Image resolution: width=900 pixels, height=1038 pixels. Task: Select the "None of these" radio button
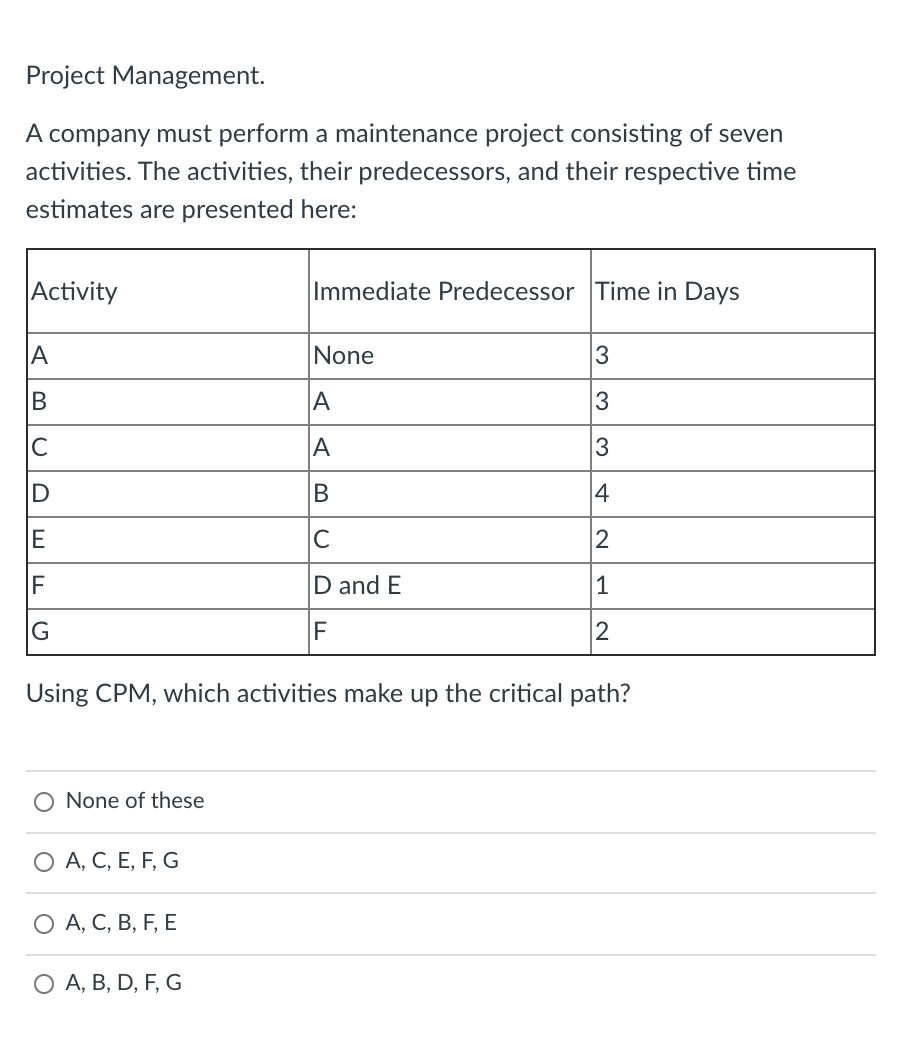point(44,801)
